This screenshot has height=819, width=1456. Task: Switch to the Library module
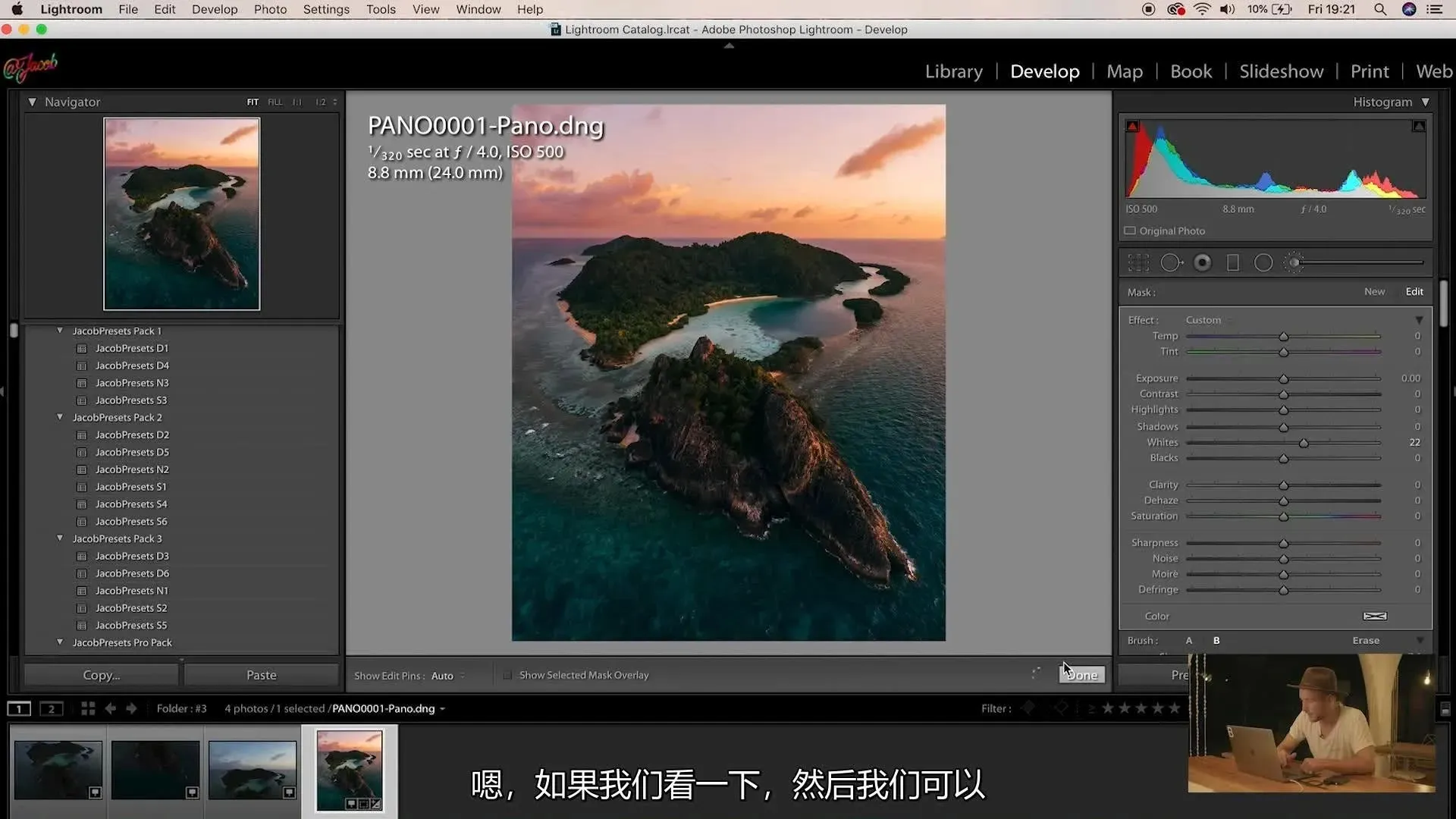(953, 71)
